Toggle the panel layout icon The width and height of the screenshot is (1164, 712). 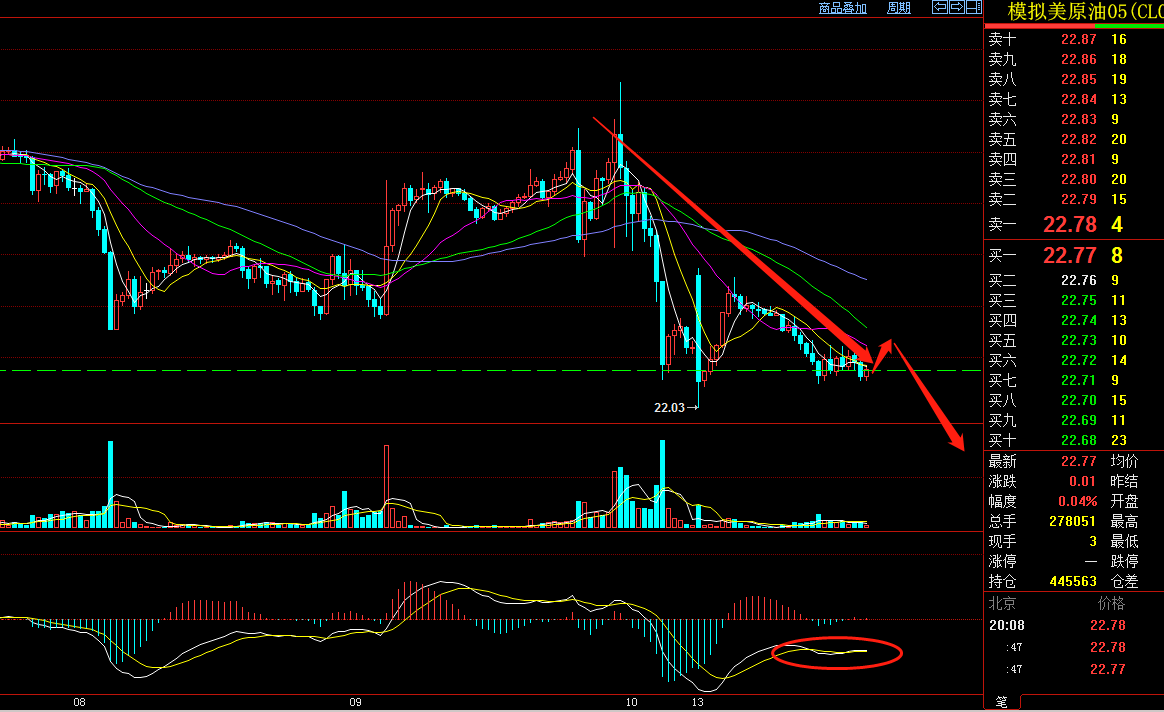pos(974,7)
